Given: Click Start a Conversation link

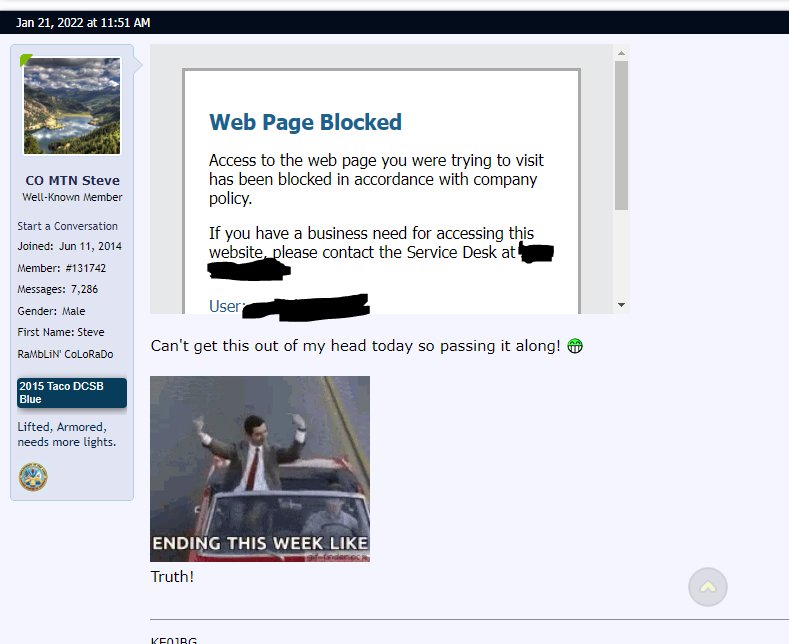Looking at the screenshot, I should coord(67,226).
